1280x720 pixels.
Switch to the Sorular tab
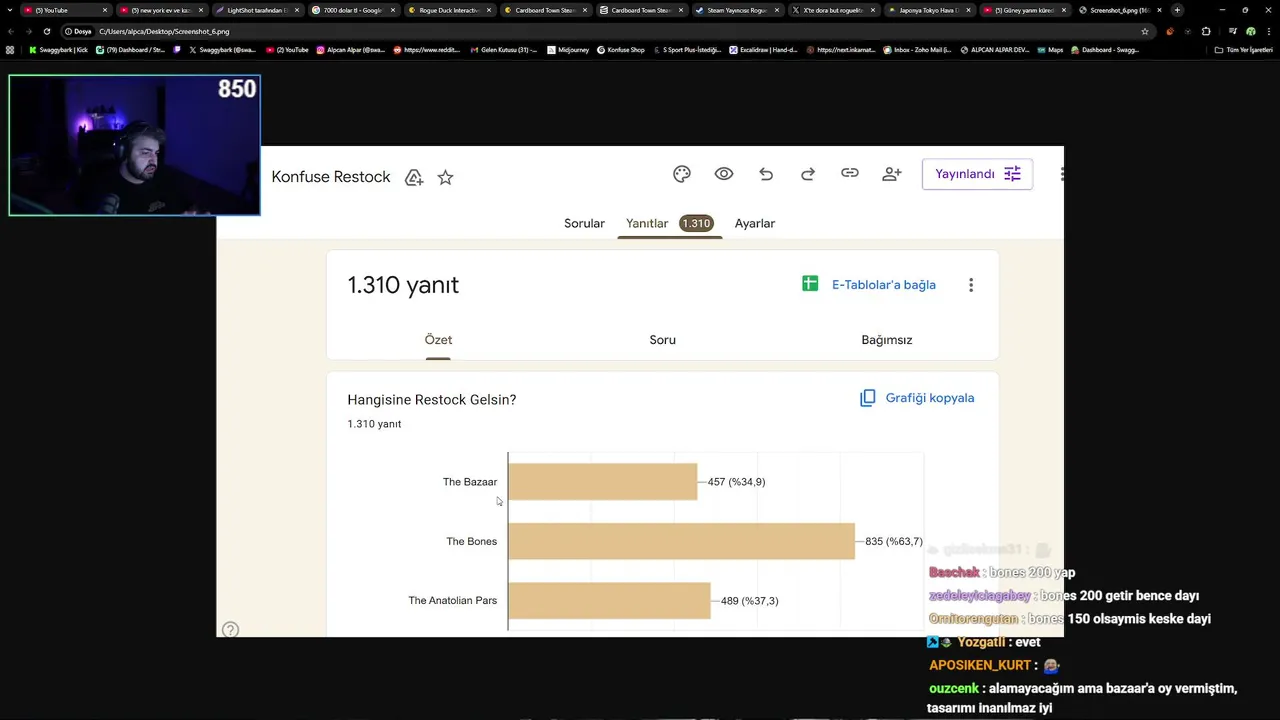[584, 223]
